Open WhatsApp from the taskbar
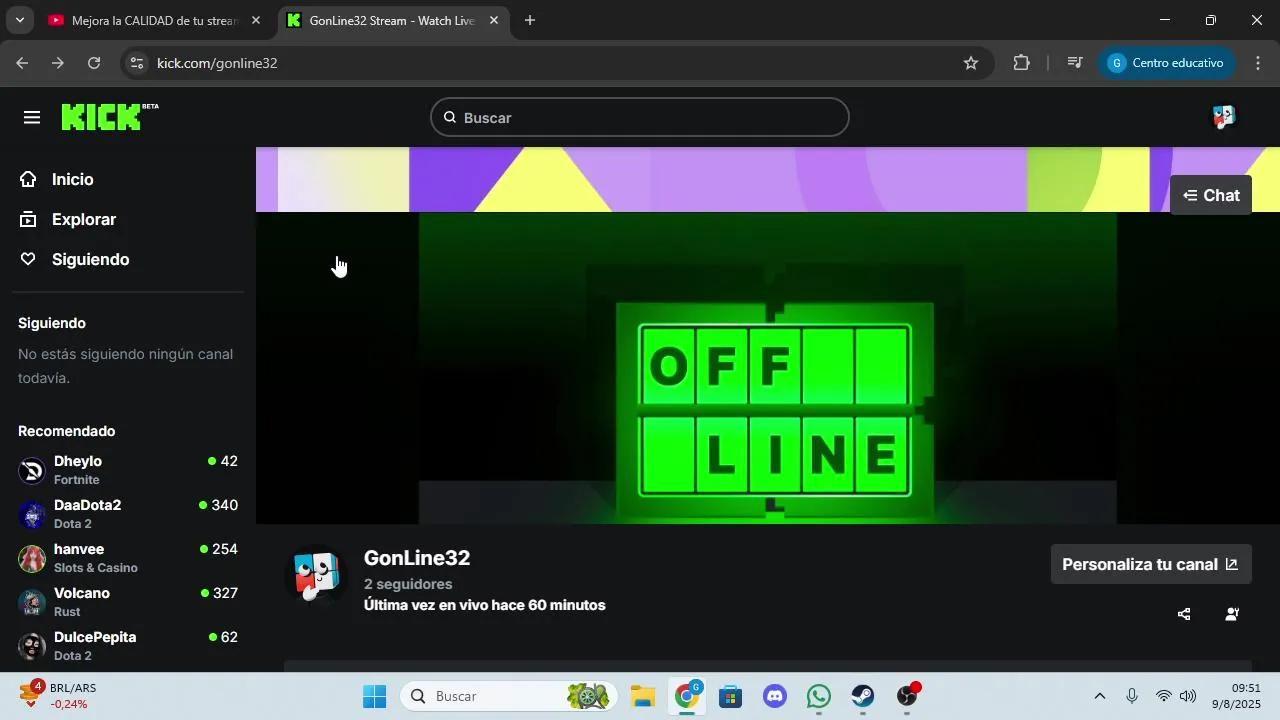 [x=819, y=696]
